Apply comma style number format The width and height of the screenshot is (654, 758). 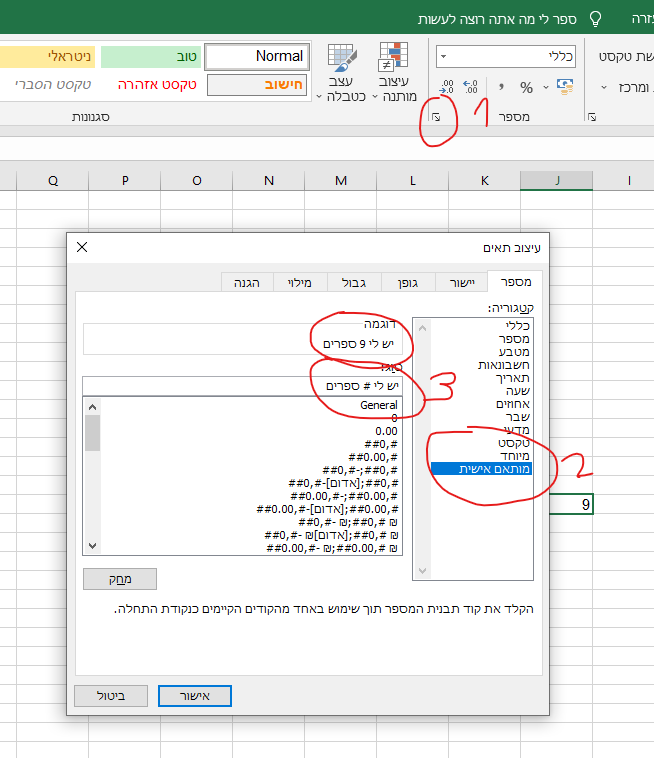point(501,87)
